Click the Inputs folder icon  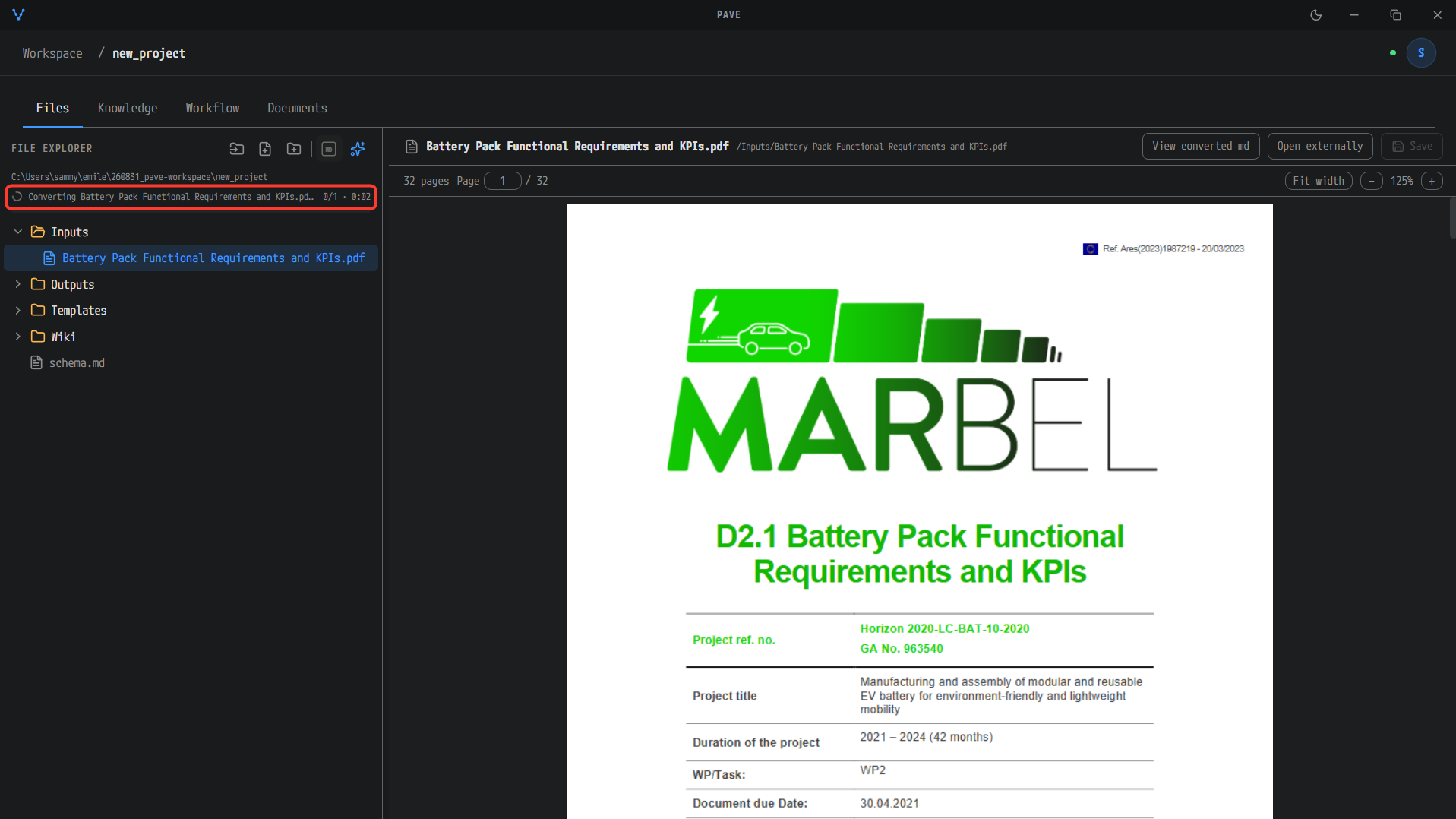[x=38, y=232]
